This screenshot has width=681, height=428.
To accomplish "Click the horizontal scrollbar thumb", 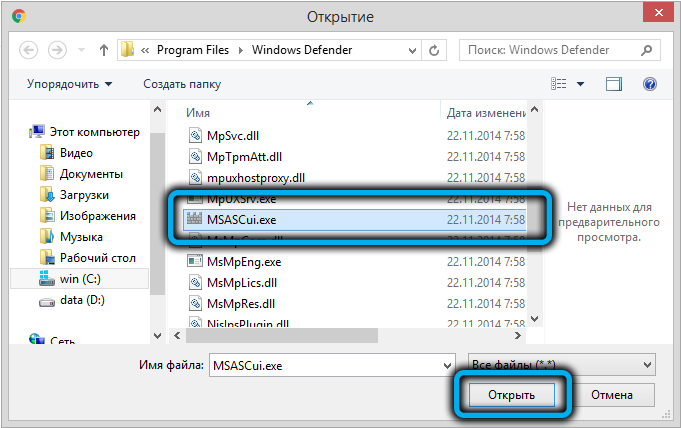I will tap(281, 335).
